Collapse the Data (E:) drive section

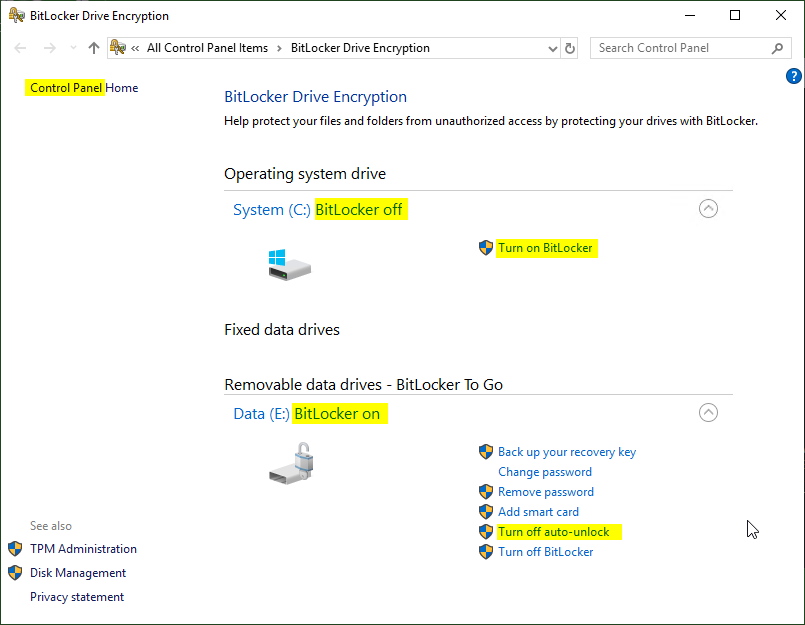[x=708, y=412]
